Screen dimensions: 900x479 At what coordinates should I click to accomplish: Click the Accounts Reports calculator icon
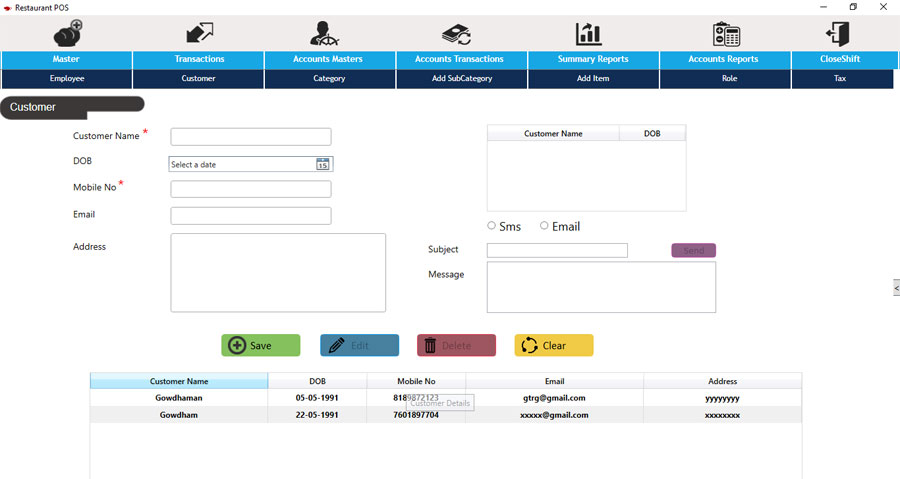[x=726, y=33]
